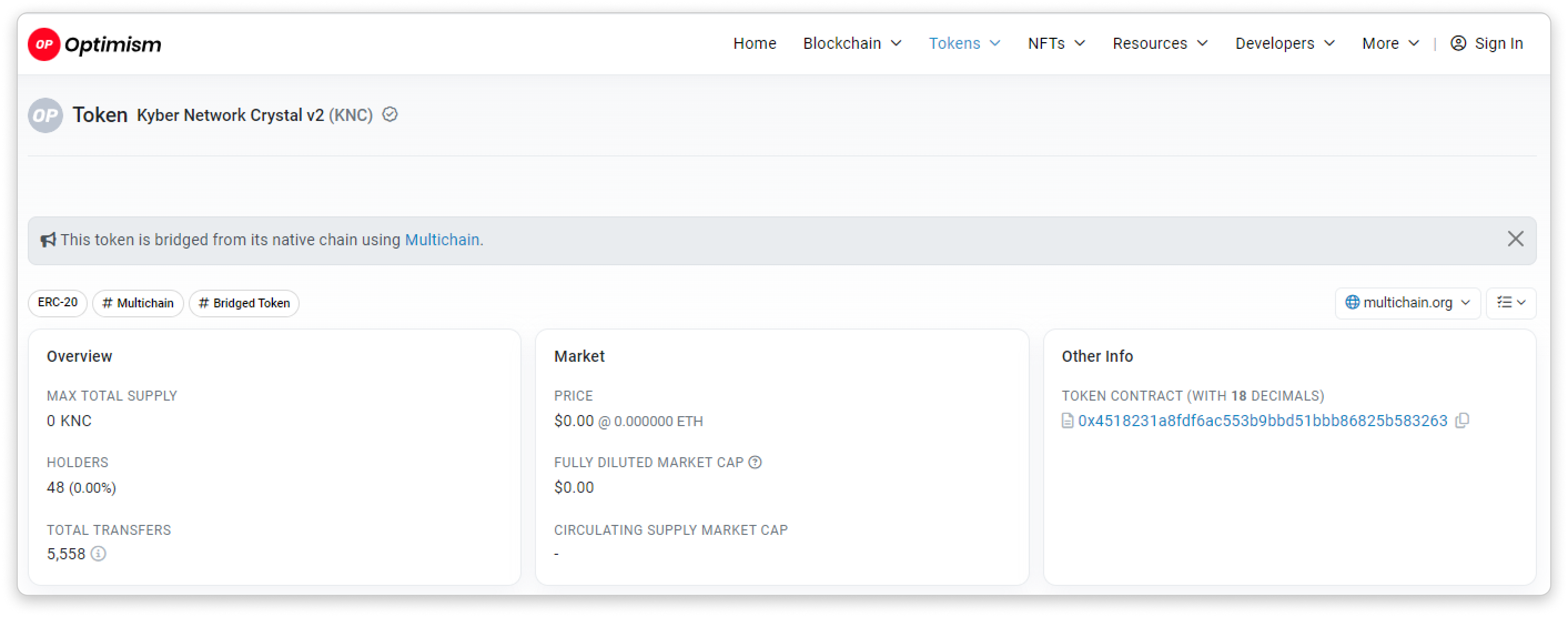Click the #Multichain tag
Screen dimensions: 1568x617
pyautogui.click(x=138, y=303)
